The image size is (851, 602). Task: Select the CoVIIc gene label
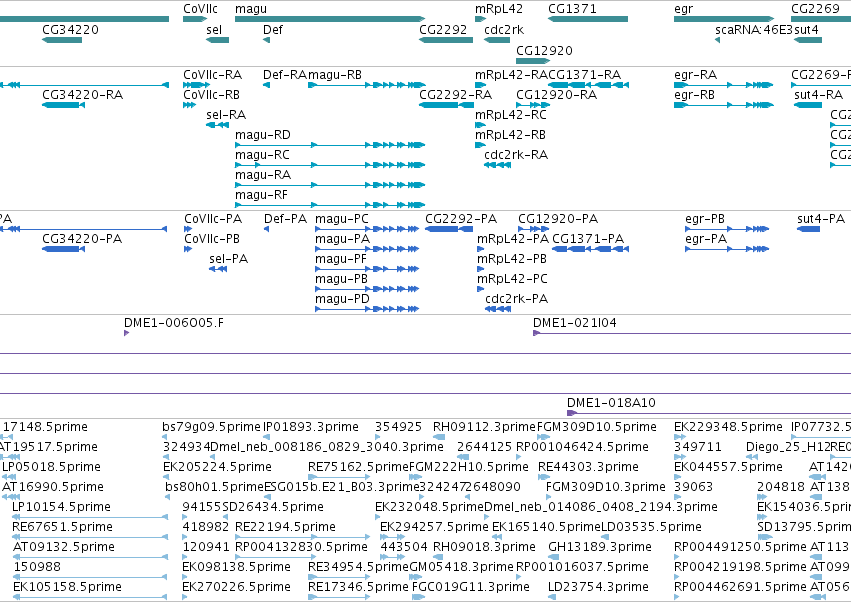coord(200,9)
